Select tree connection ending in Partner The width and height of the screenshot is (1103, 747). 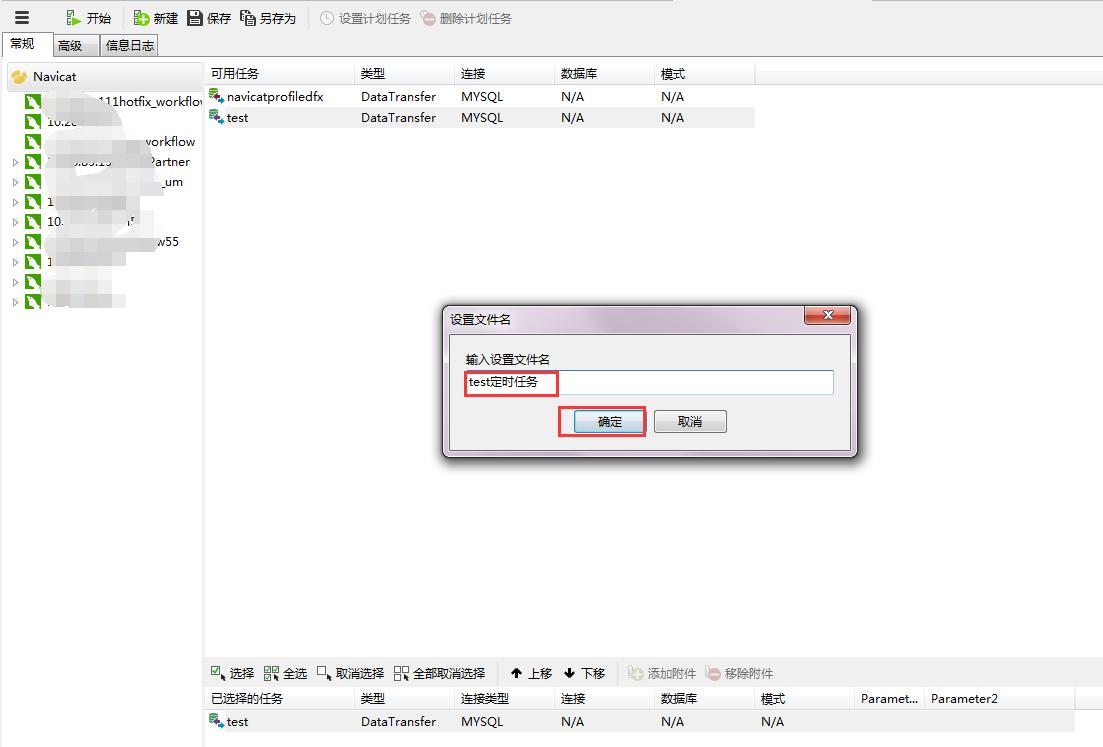[107, 162]
